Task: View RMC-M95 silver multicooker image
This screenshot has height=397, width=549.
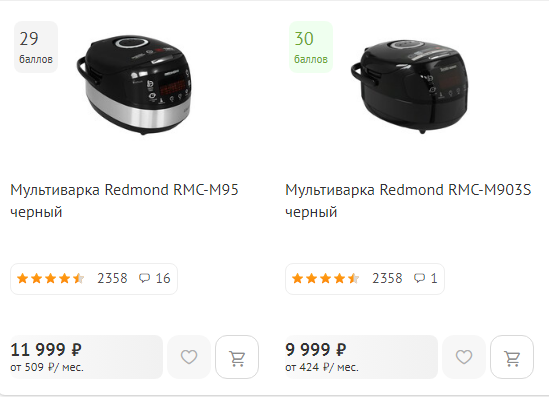Action: [134, 85]
